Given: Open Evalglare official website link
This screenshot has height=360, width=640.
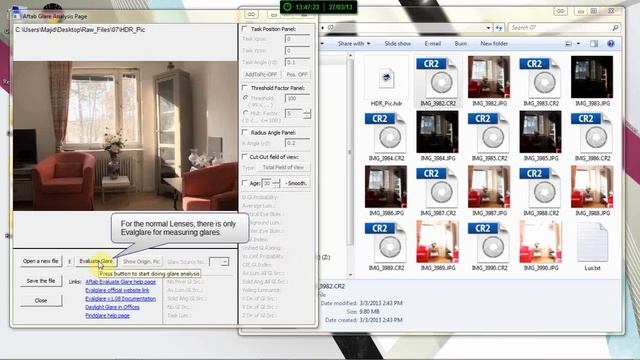Looking at the screenshot, I should pos(117,290).
